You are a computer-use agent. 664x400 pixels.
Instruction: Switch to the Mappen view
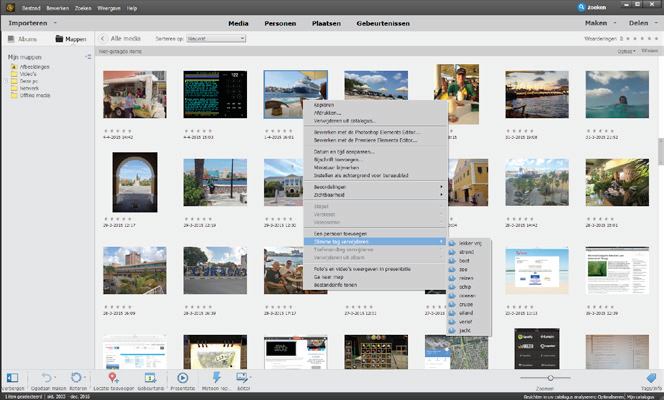(71, 38)
